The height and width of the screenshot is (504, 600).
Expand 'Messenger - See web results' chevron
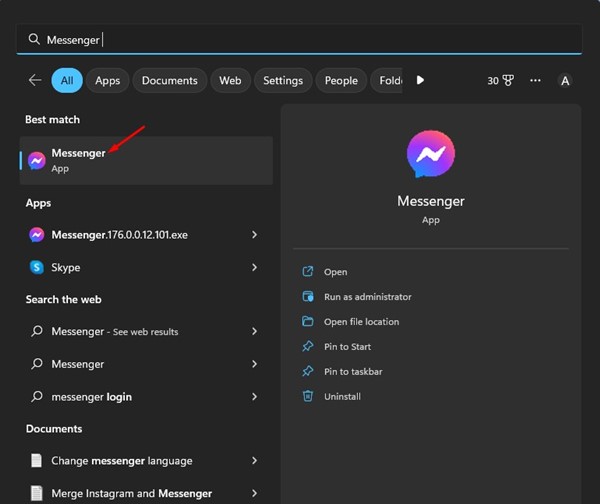tap(254, 331)
